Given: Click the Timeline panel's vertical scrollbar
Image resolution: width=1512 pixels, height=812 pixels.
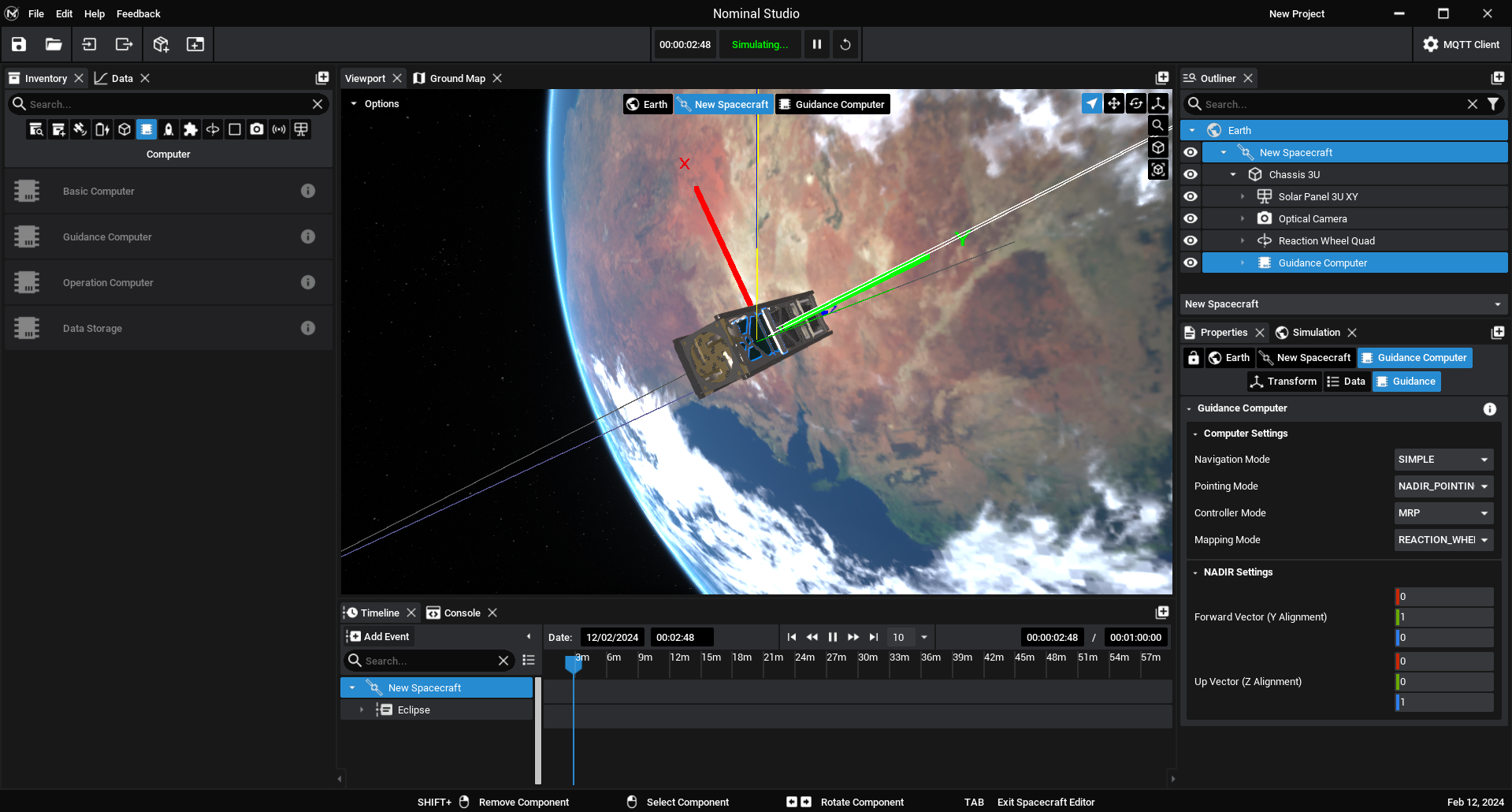Looking at the screenshot, I should 538,730.
